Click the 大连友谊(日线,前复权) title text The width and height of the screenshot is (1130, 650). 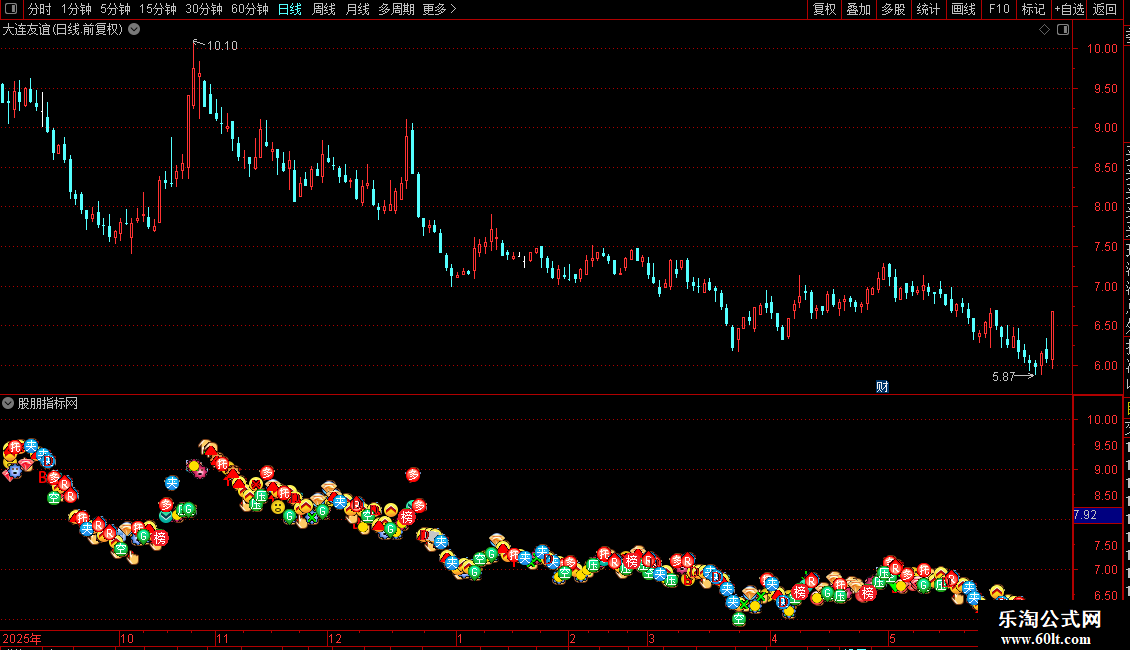[x=63, y=30]
